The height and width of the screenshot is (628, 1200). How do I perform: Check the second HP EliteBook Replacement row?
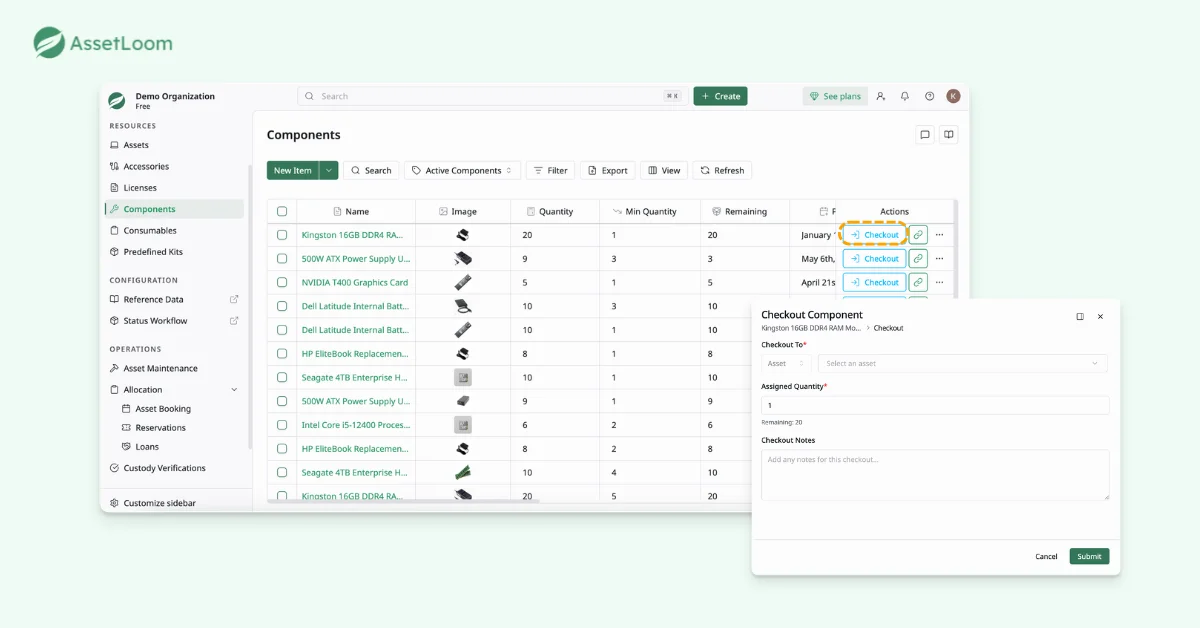point(282,449)
